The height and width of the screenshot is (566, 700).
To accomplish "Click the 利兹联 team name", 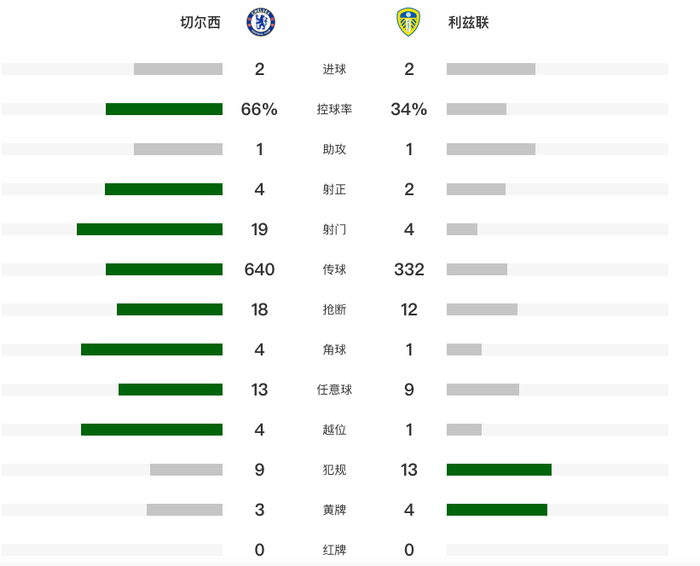I will tap(469, 22).
